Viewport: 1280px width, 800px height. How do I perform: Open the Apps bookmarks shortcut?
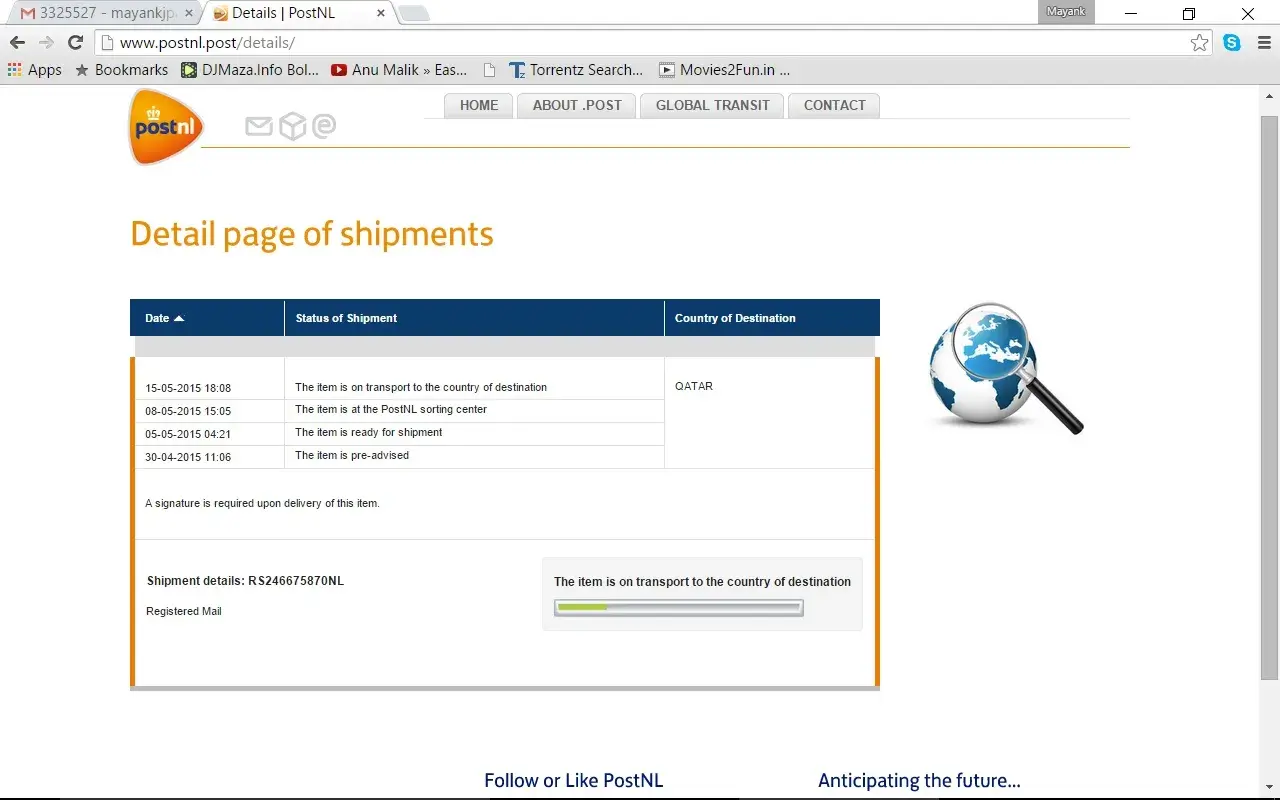pos(35,70)
